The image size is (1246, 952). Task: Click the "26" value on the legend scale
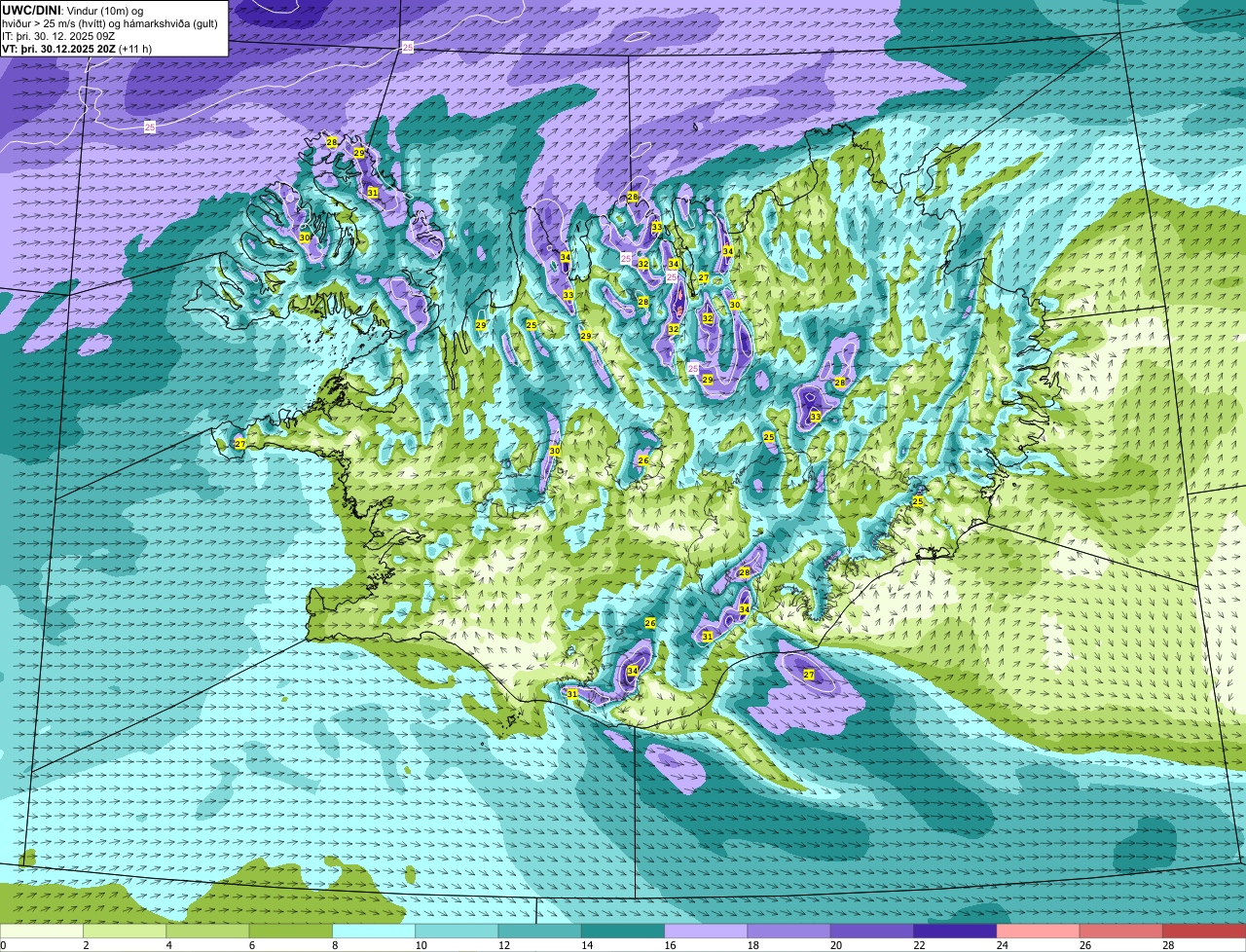tap(1084, 945)
